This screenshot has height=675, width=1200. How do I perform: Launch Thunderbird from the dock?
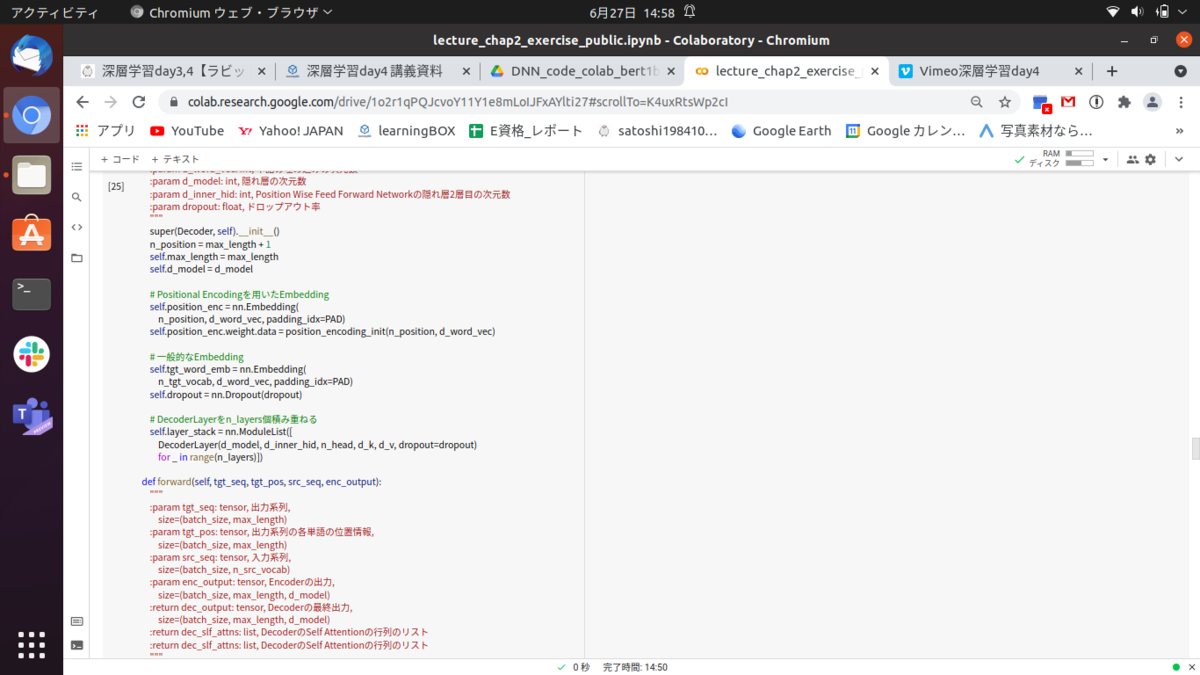click(31, 55)
